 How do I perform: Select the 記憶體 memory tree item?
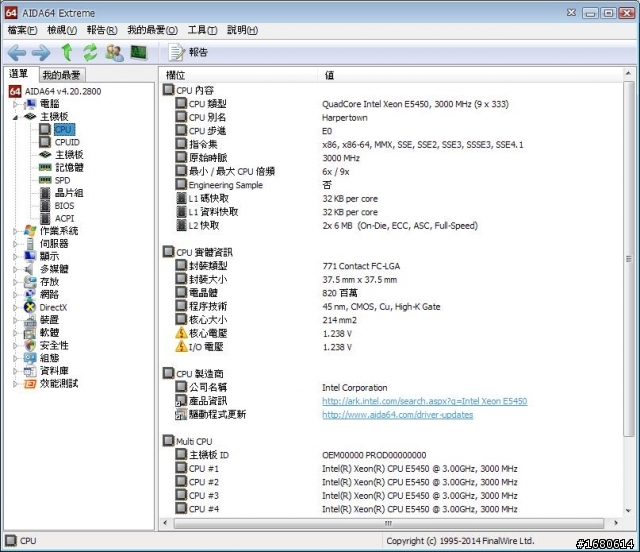tap(69, 167)
